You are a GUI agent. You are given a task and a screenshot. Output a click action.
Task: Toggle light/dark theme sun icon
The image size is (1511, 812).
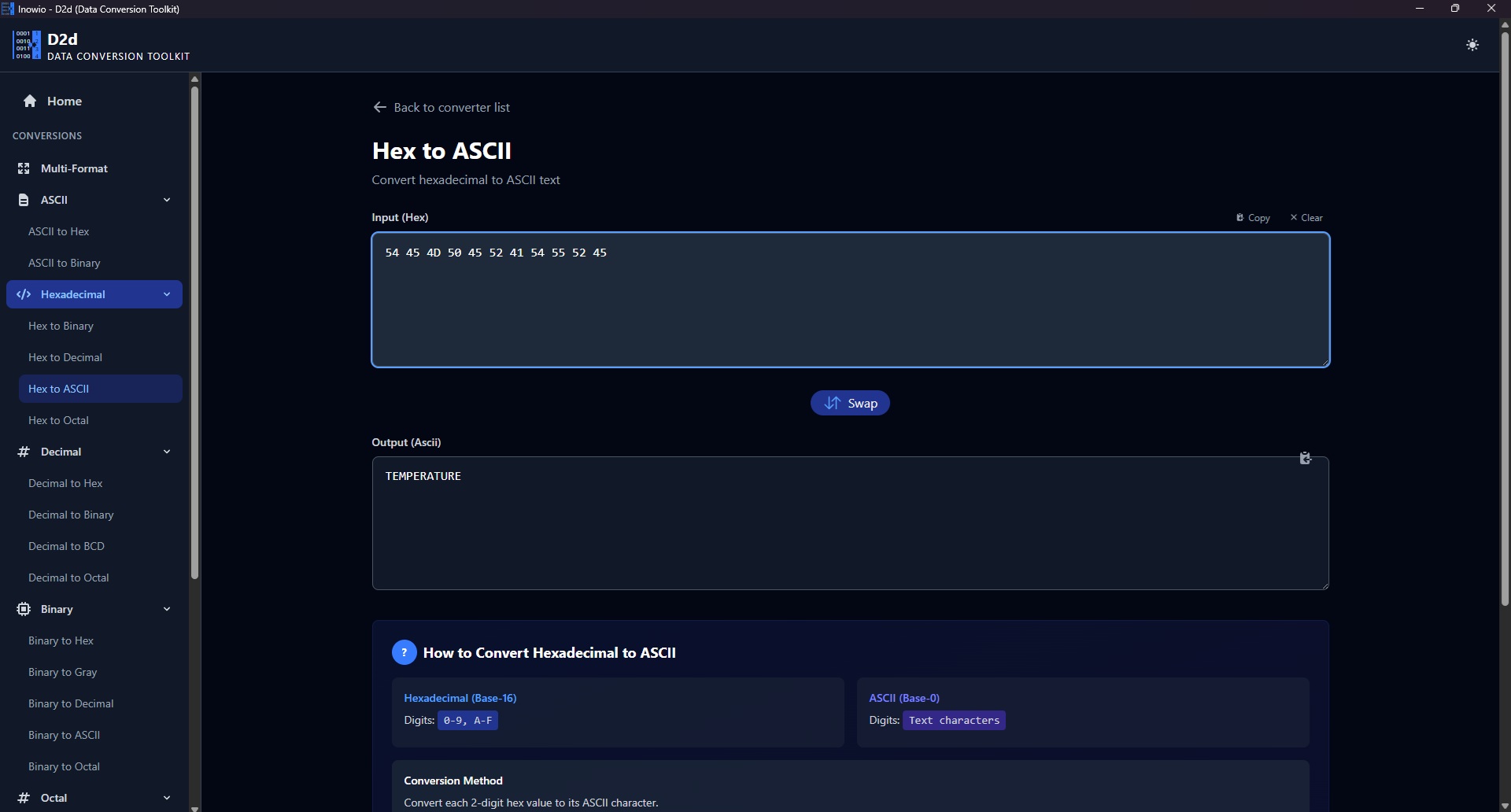1472,45
